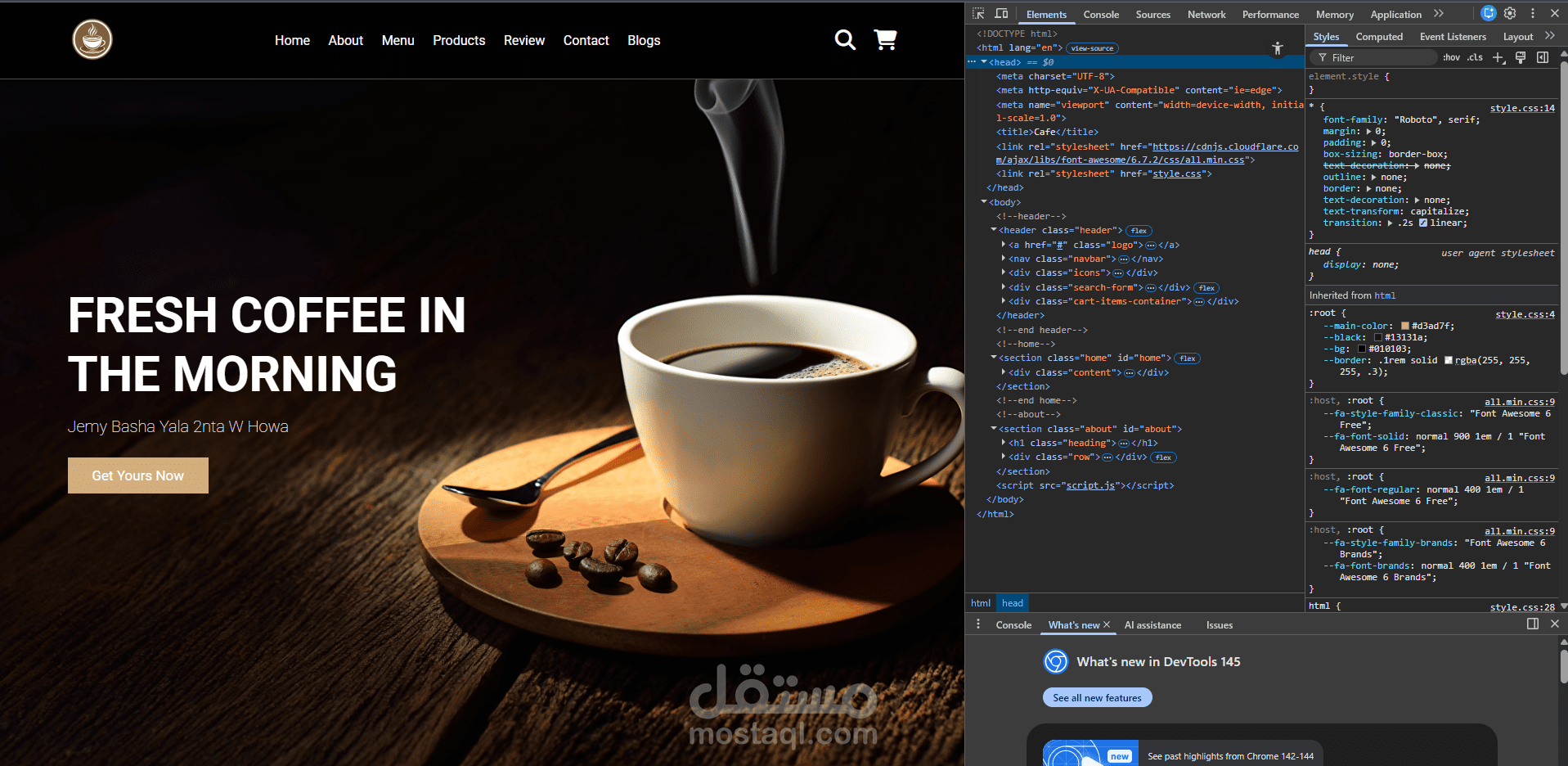Click the Chrome logo beside What's new
The width and height of the screenshot is (1568, 766).
[x=1056, y=661]
